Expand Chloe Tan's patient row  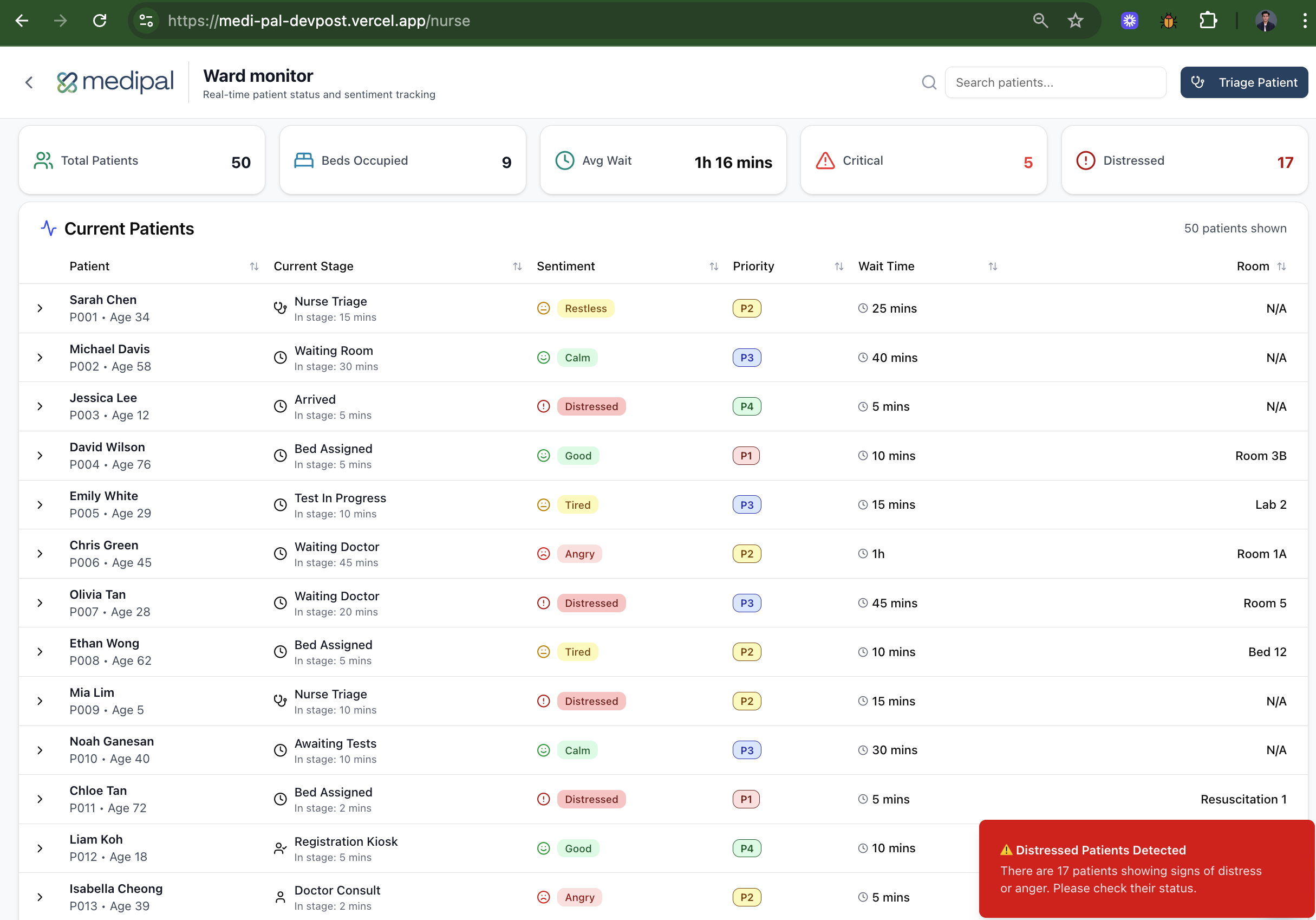tap(40, 800)
